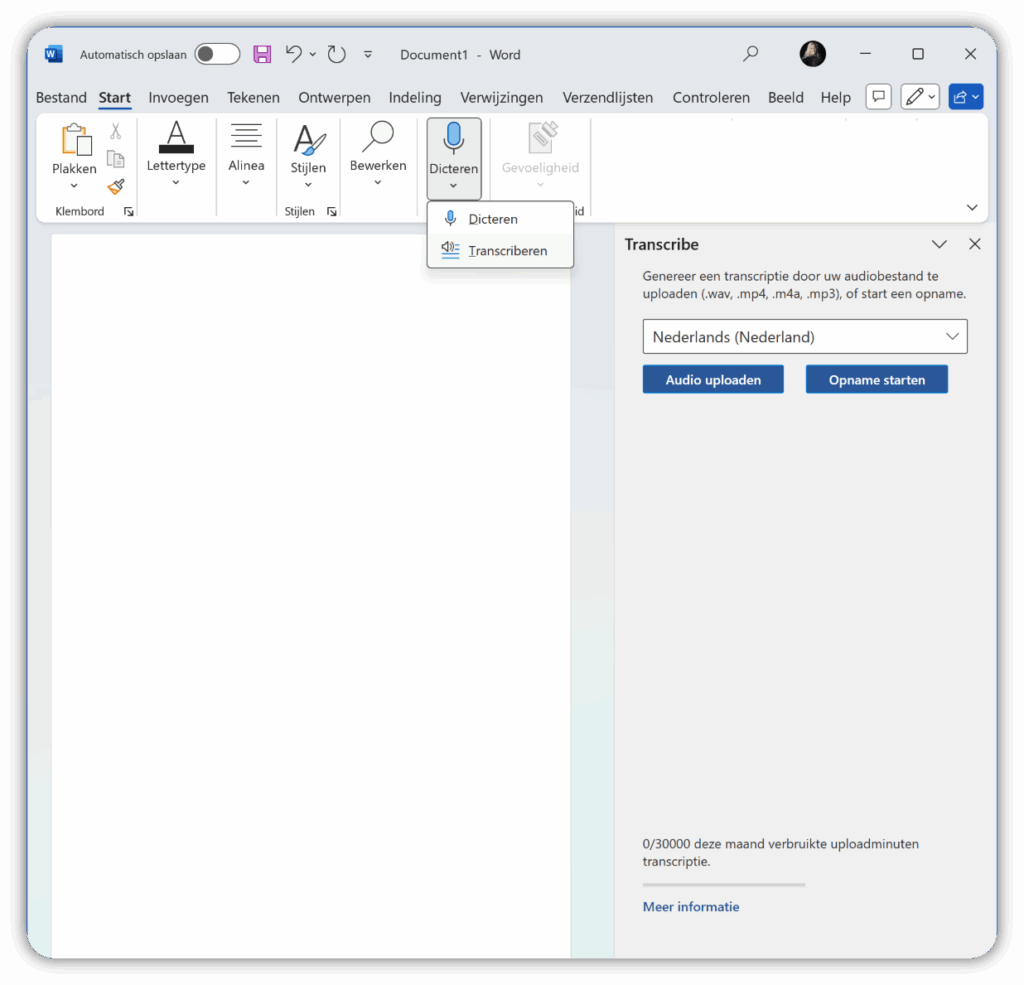Image resolution: width=1024 pixels, height=985 pixels.
Task: Click the Undo arrow icon
Action: pos(293,55)
